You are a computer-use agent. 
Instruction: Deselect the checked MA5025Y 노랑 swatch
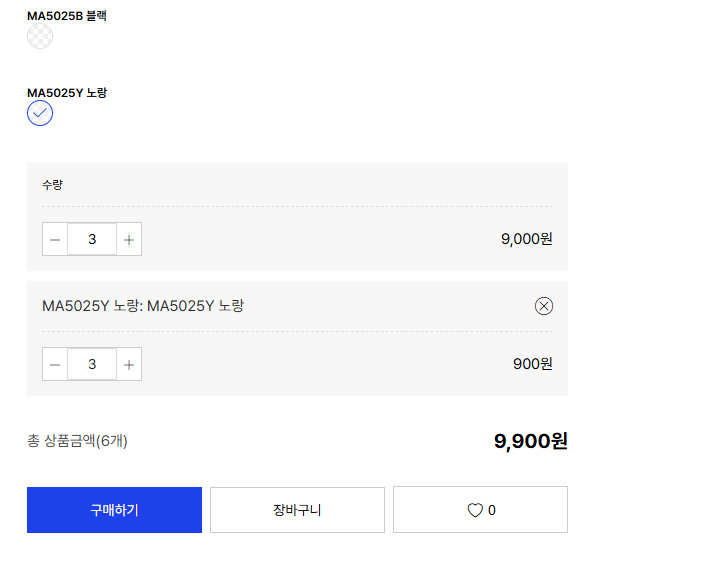[40, 113]
